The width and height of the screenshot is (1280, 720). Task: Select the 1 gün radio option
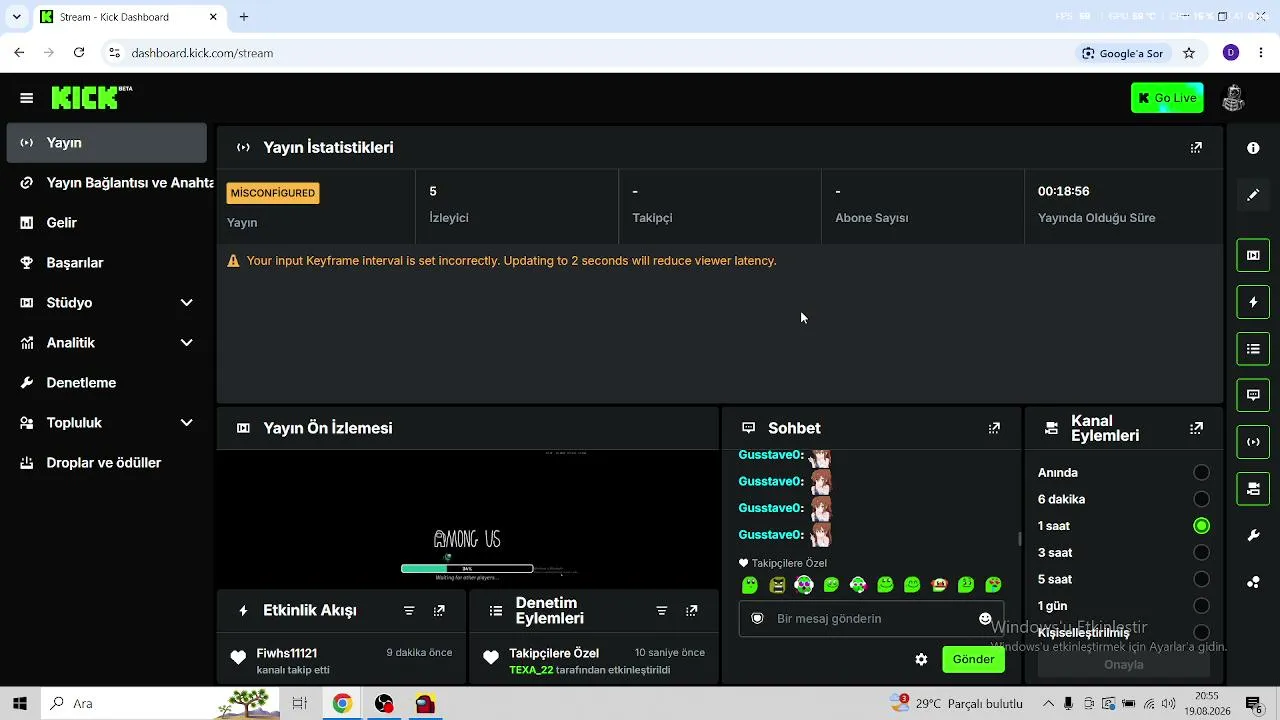point(1202,606)
